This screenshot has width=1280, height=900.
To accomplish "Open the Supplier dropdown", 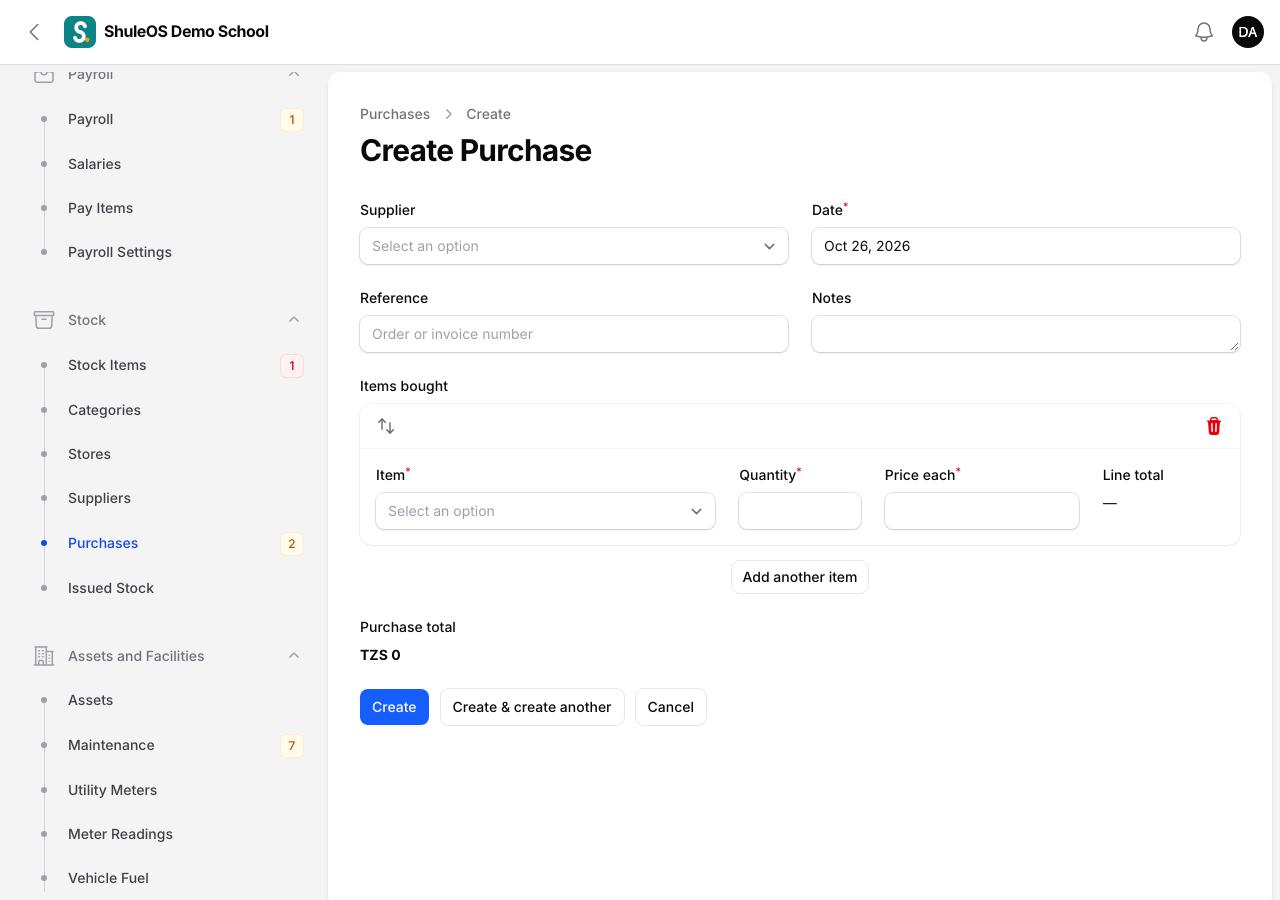I will [x=574, y=246].
